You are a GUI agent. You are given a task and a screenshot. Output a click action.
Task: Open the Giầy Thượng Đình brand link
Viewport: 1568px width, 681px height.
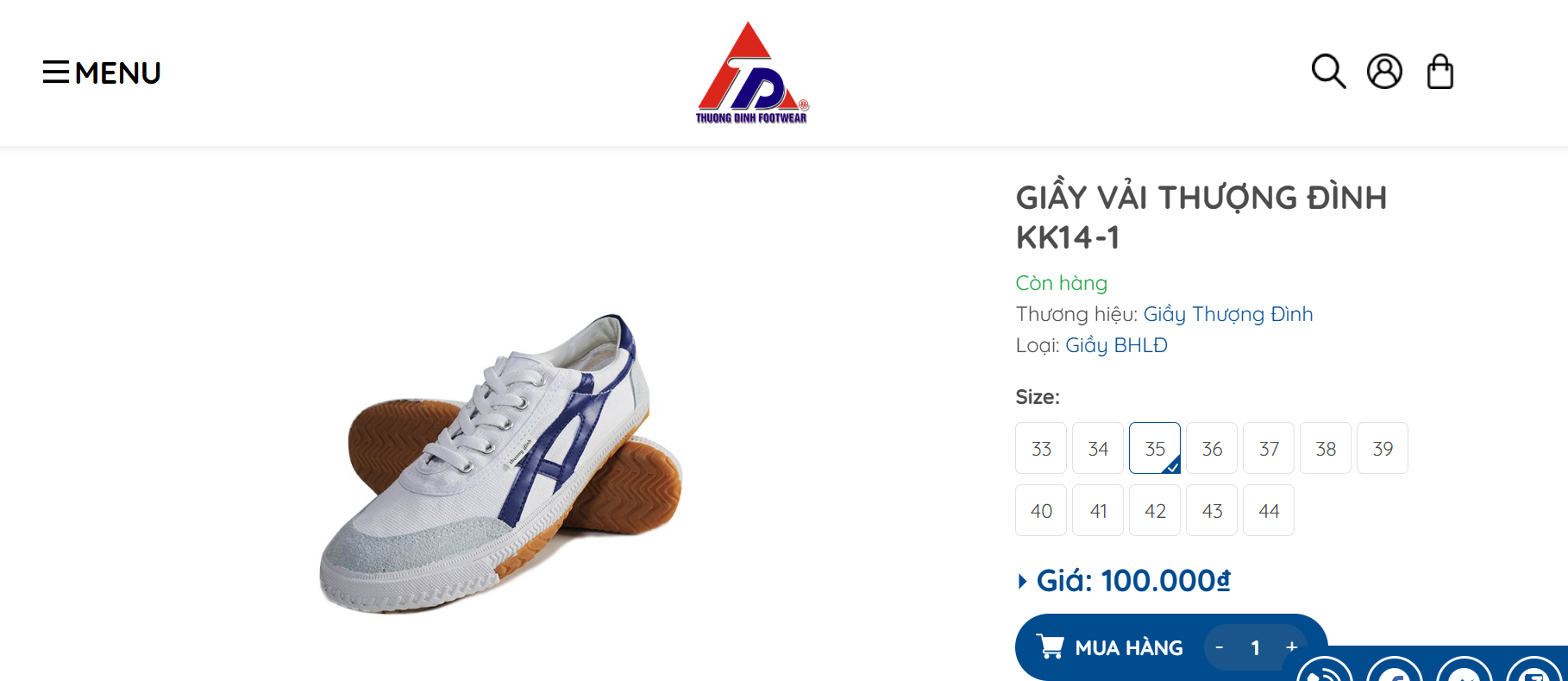click(1228, 314)
